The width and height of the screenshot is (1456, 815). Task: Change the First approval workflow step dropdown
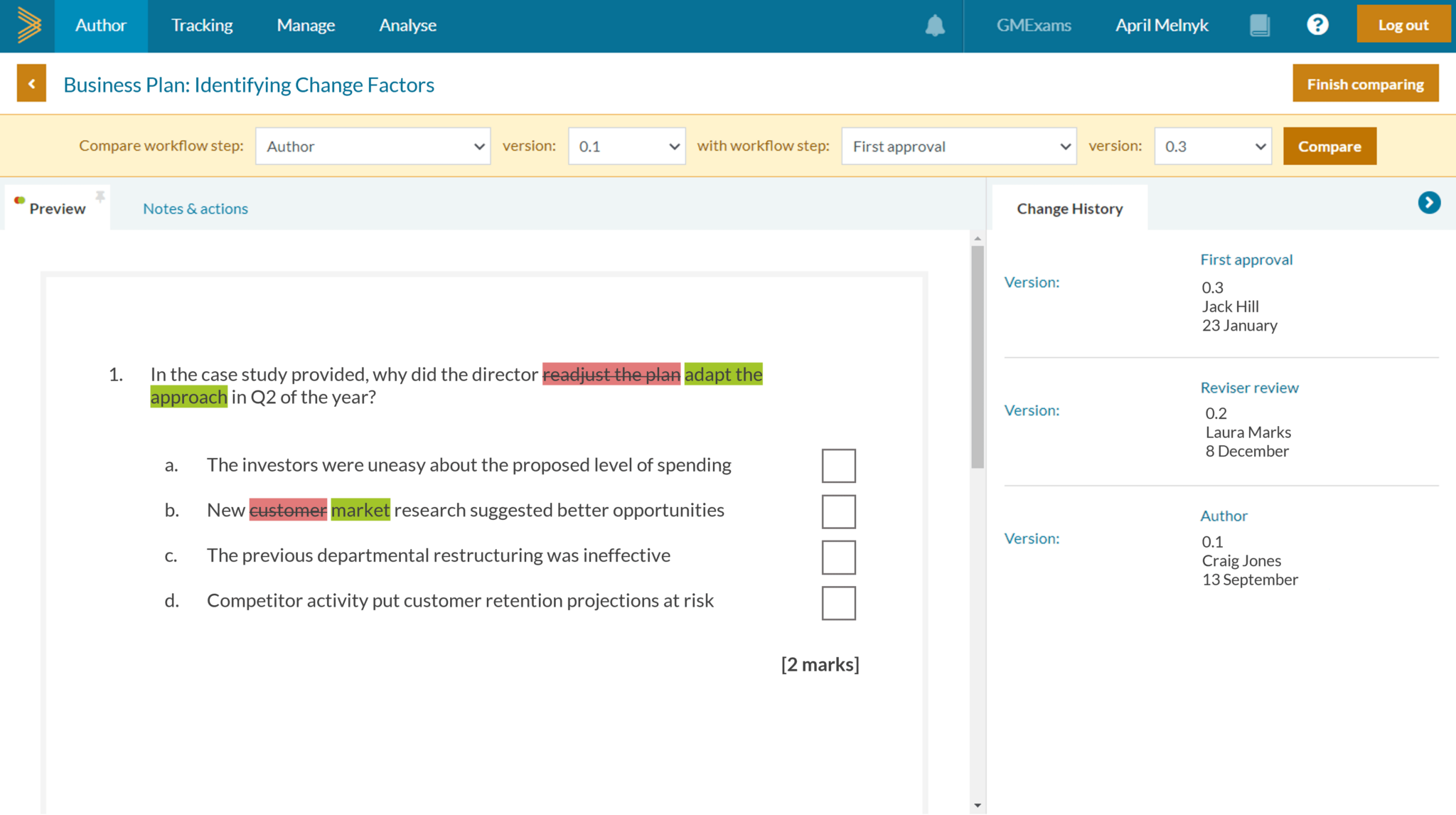tap(958, 146)
